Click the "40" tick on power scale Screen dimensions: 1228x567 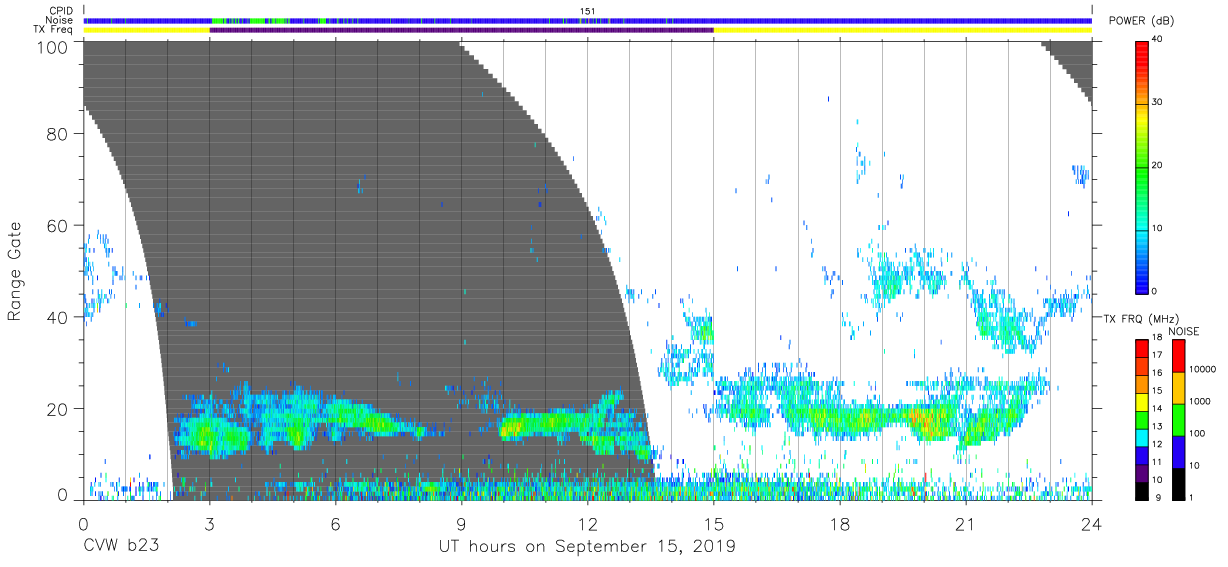[1159, 40]
